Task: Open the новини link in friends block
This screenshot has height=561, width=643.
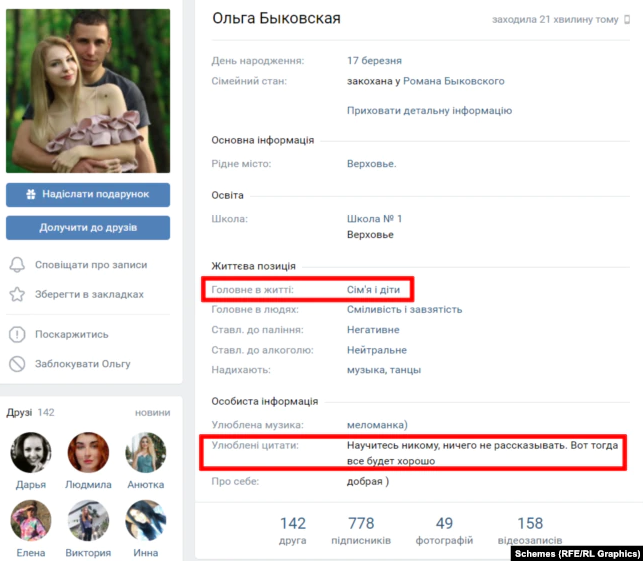Action: [x=153, y=413]
